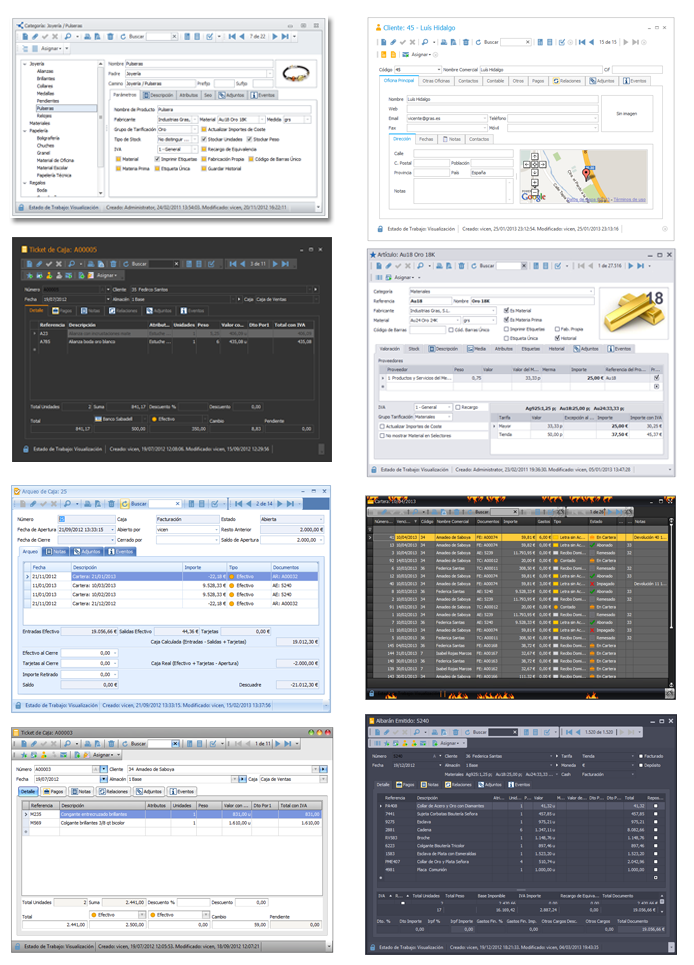Click search magnifier icon in Cliente window
The height and width of the screenshot is (965, 694).
pos(425,42)
